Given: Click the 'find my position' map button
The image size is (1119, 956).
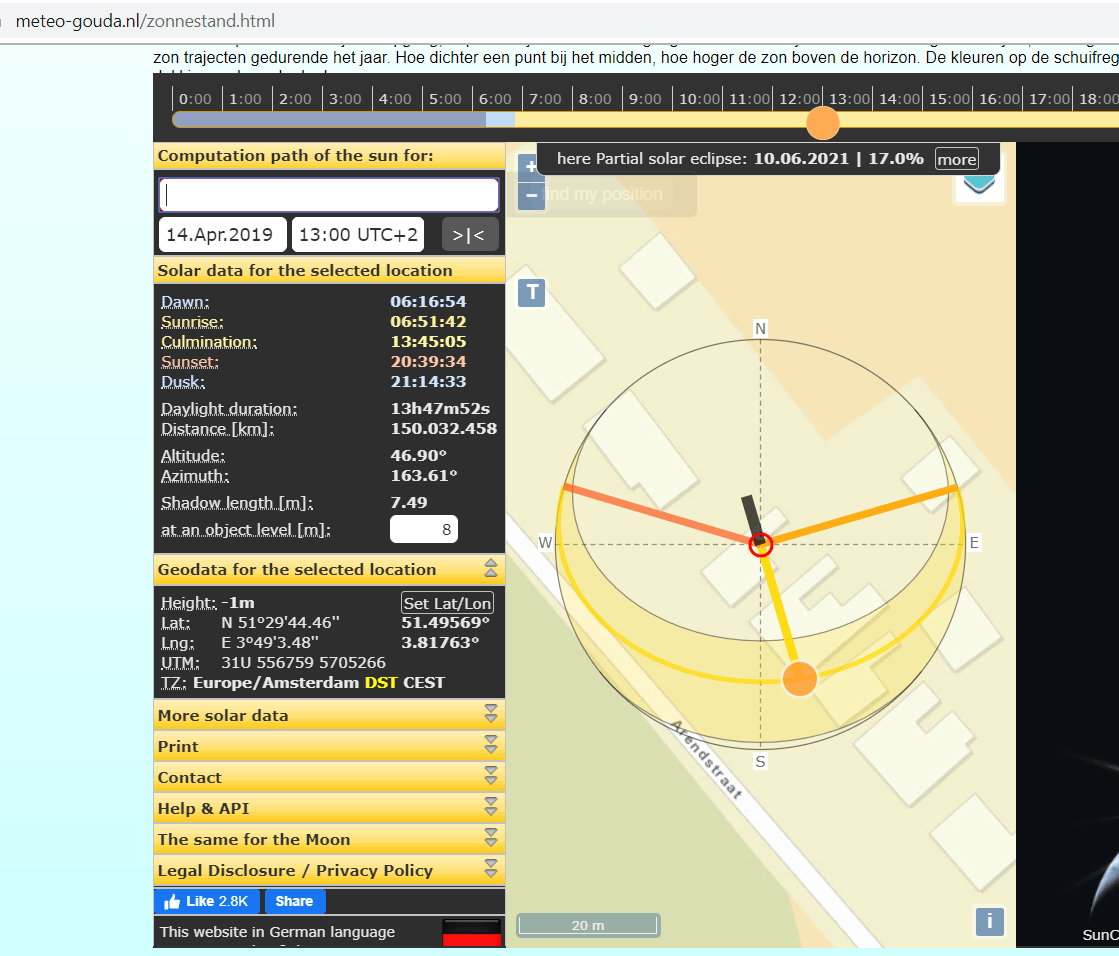Looking at the screenshot, I should coord(604,194).
